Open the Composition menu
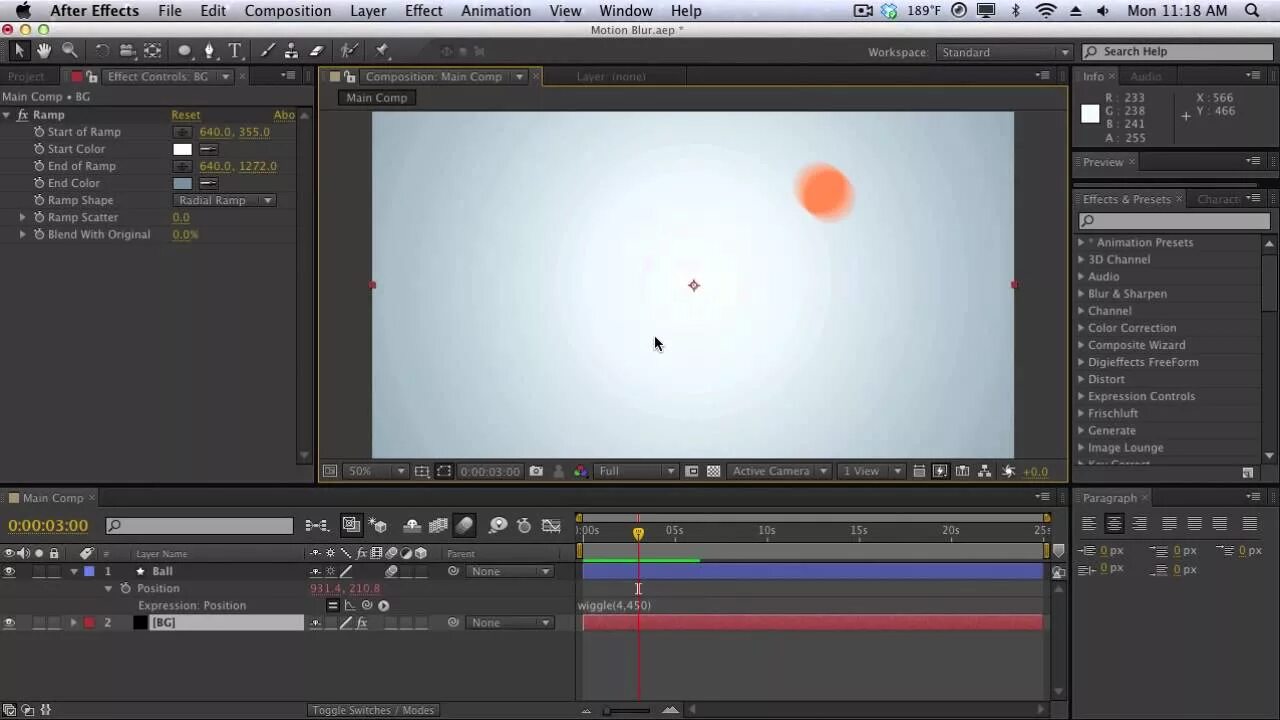 click(288, 11)
